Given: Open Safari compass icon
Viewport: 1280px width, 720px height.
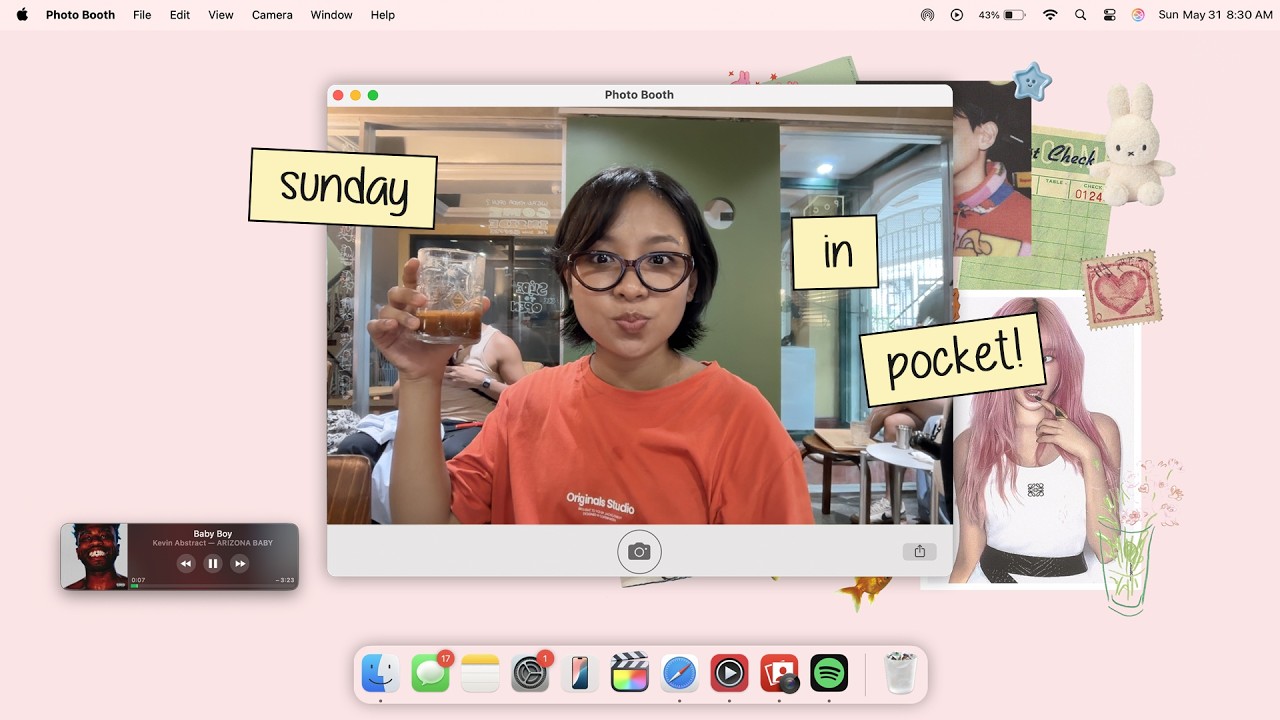Looking at the screenshot, I should coord(680,673).
